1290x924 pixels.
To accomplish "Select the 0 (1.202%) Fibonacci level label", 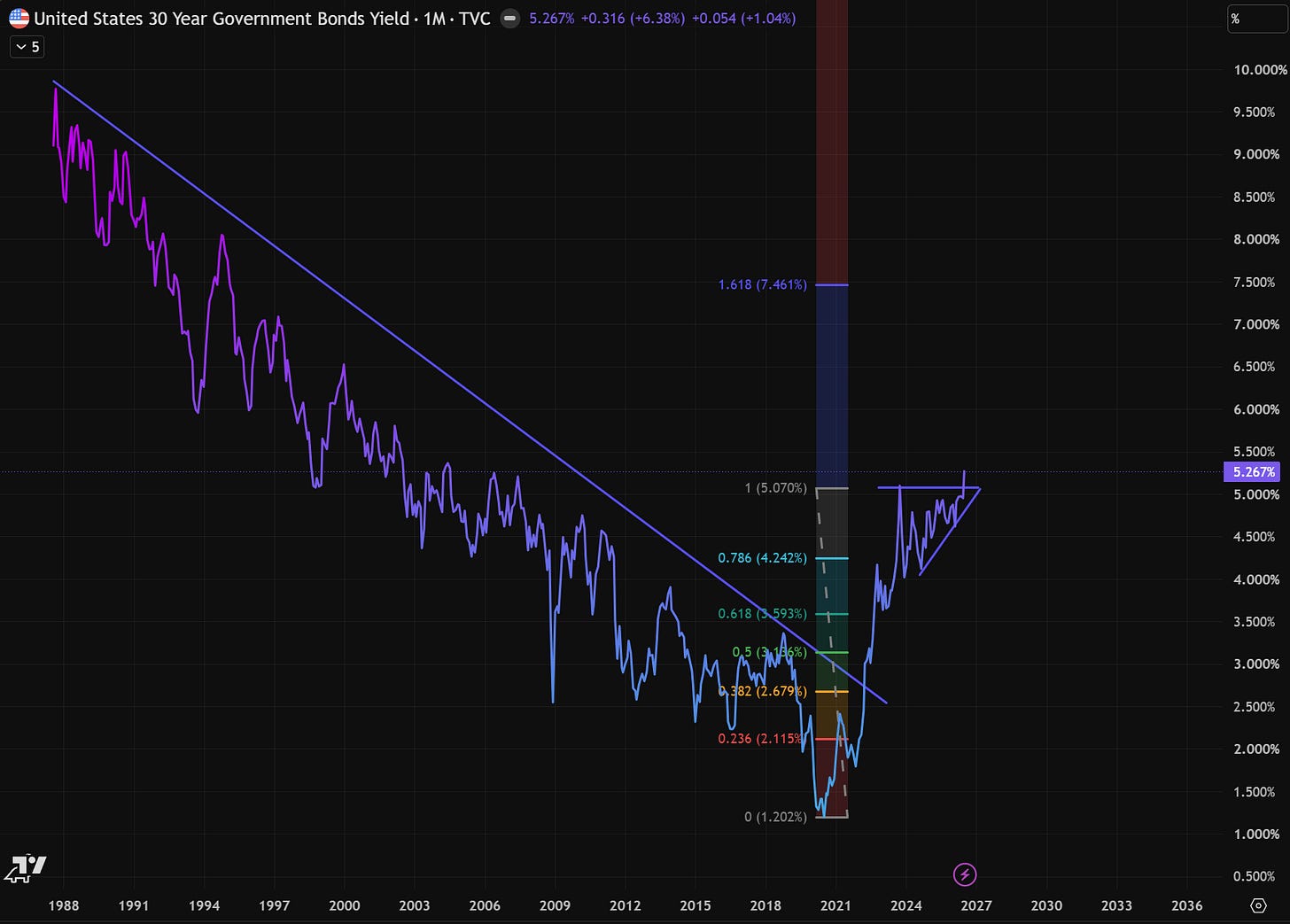I will (776, 817).
